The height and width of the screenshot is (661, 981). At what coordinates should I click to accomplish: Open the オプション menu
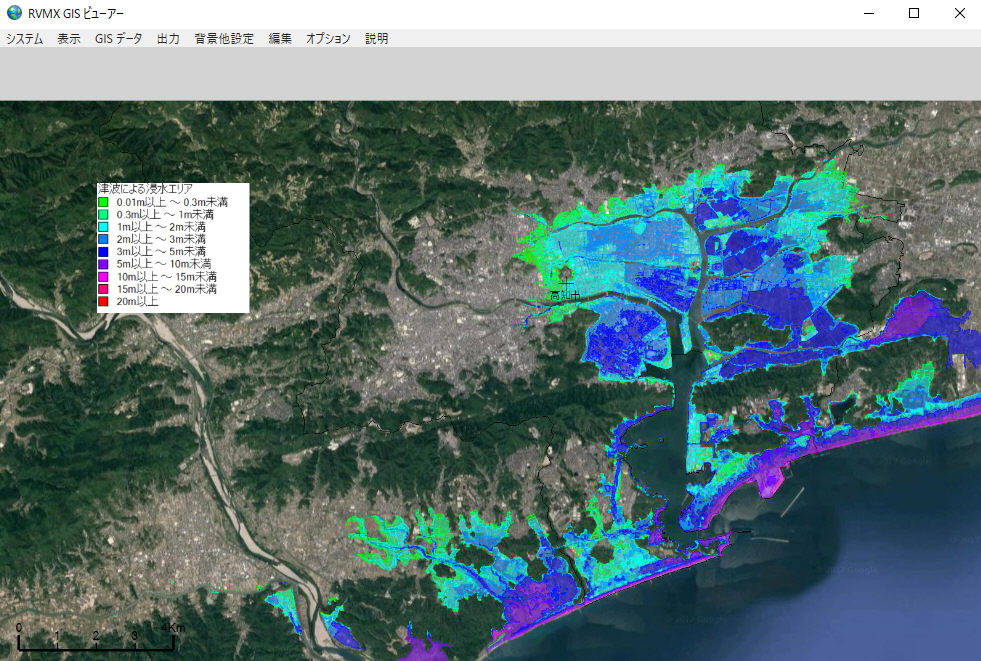tap(328, 39)
